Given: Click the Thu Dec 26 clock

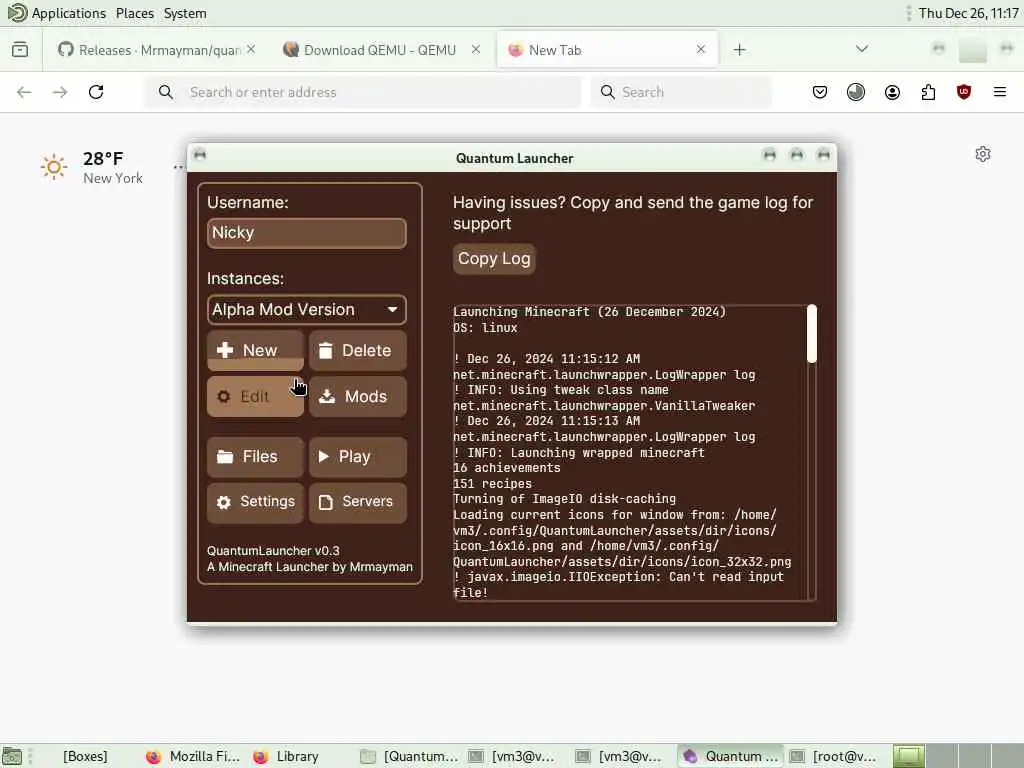Looking at the screenshot, I should click(x=968, y=13).
